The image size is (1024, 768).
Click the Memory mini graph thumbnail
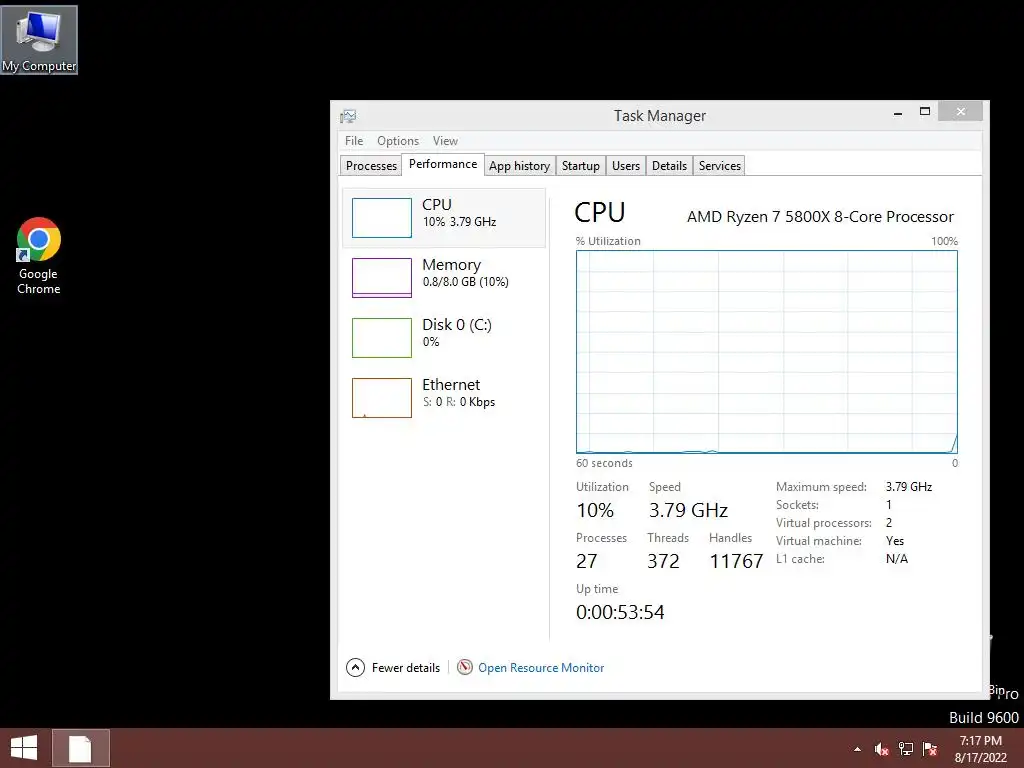[382, 278]
